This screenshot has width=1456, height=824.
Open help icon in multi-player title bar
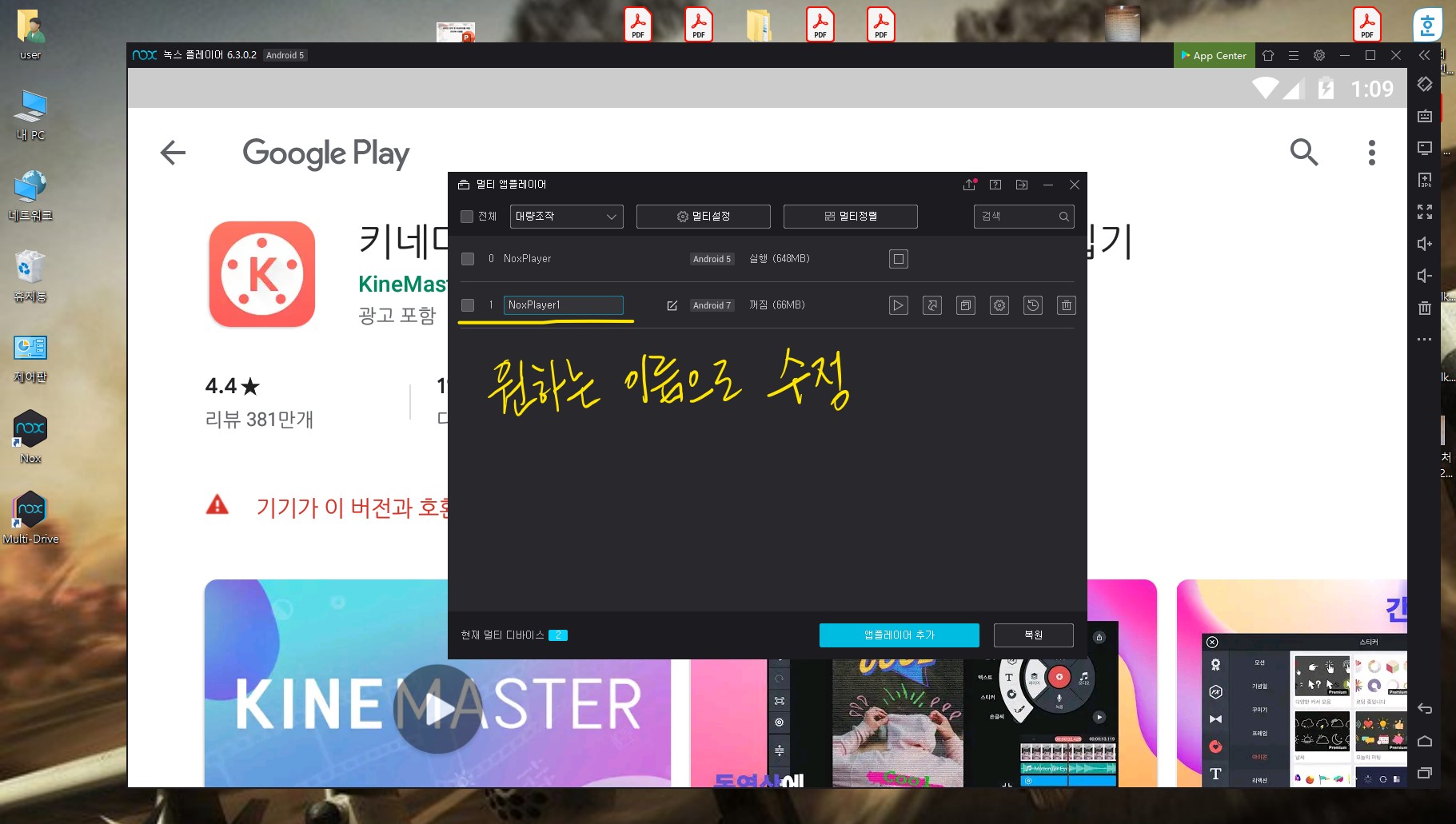pyautogui.click(x=995, y=185)
